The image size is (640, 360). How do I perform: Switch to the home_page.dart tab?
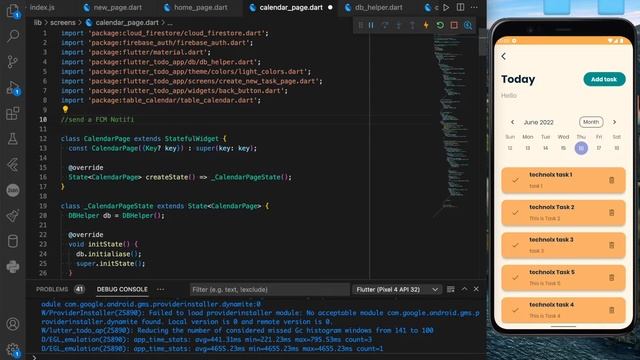pos(201,7)
